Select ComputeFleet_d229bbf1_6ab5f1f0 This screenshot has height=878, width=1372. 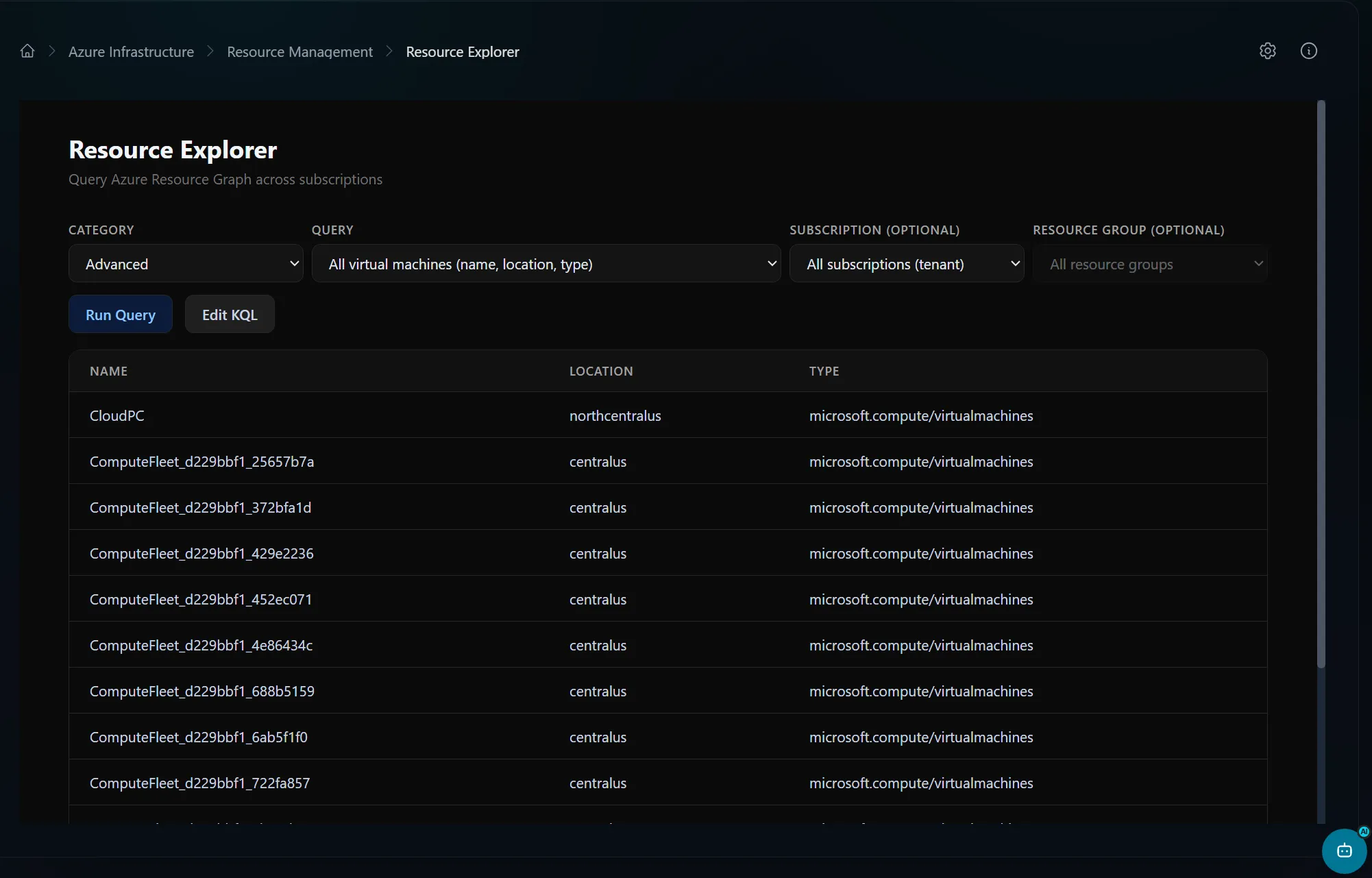point(199,737)
